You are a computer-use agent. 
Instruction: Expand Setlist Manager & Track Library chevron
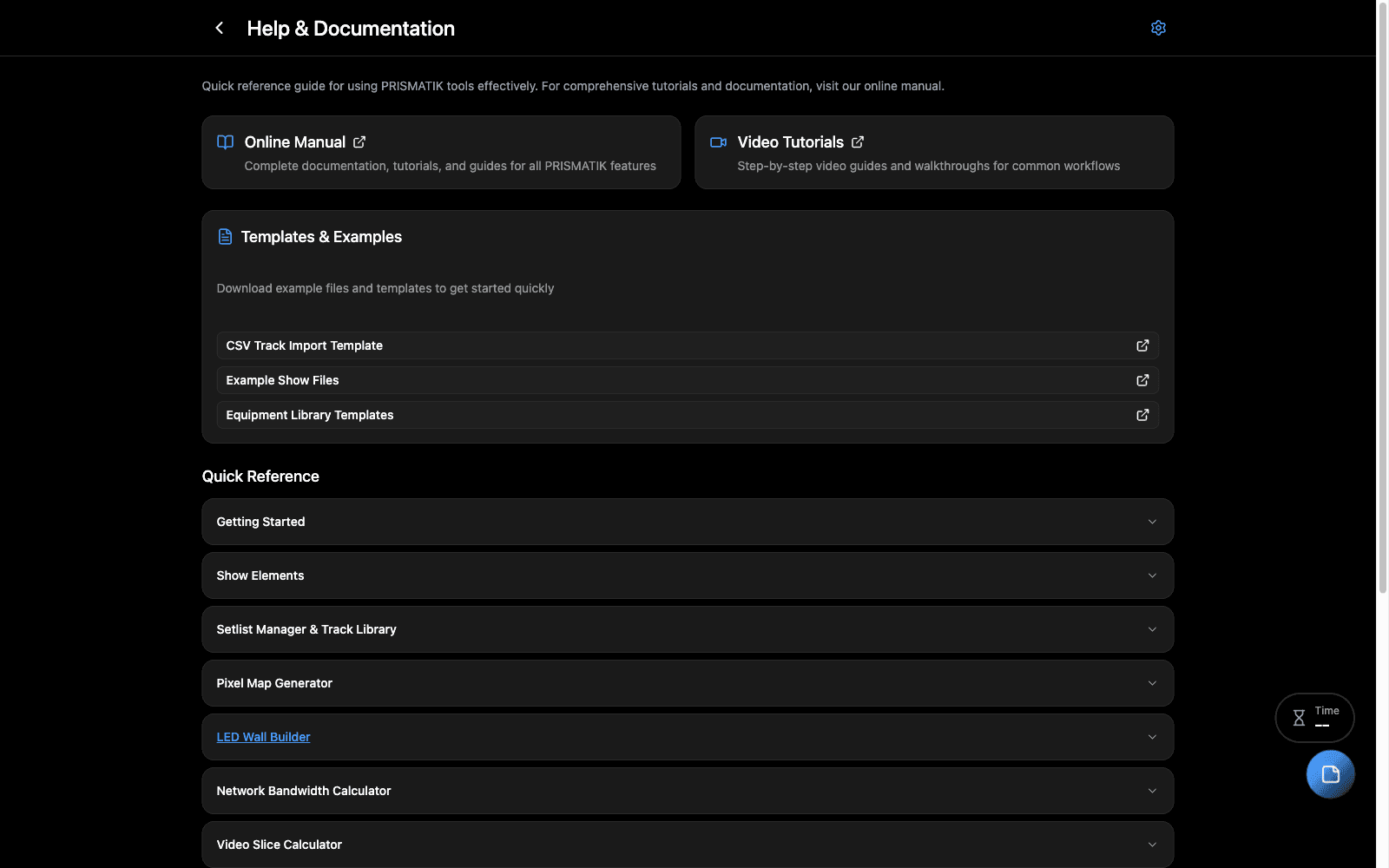(1152, 629)
